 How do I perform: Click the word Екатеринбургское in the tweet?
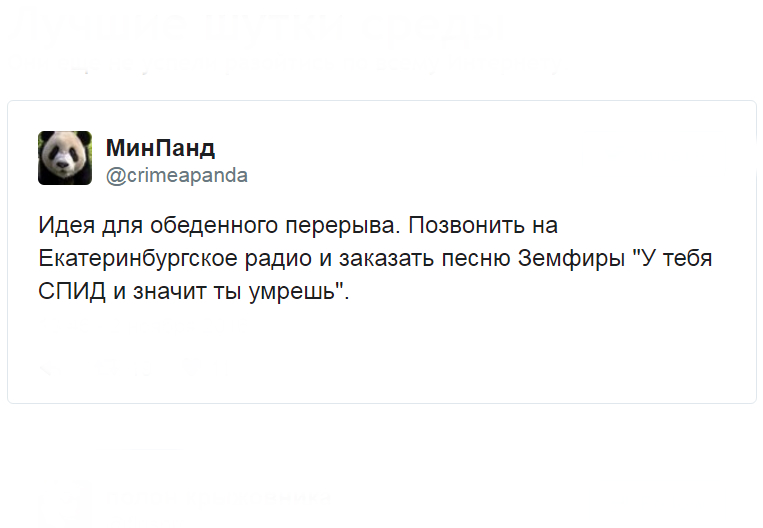[x=138, y=259]
